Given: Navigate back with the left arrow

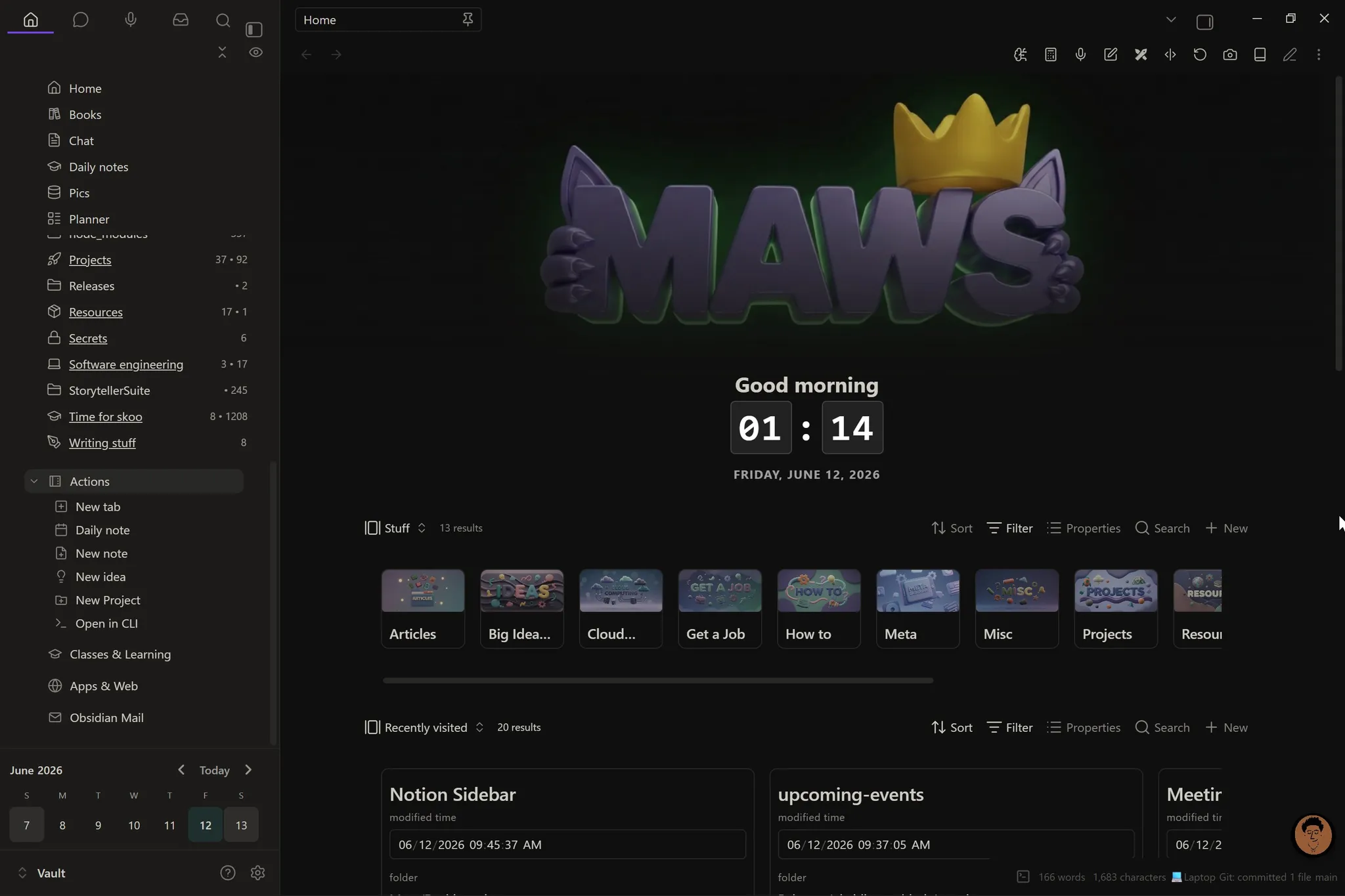Looking at the screenshot, I should pyautogui.click(x=306, y=54).
